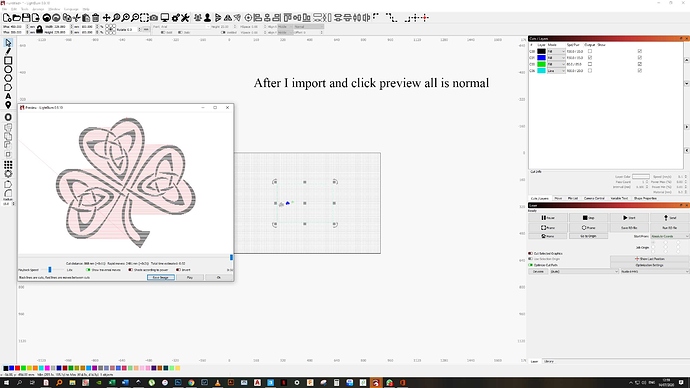Click the Pan/Move crosshair icon
This screenshot has height=388, width=690.
tap(106, 18)
